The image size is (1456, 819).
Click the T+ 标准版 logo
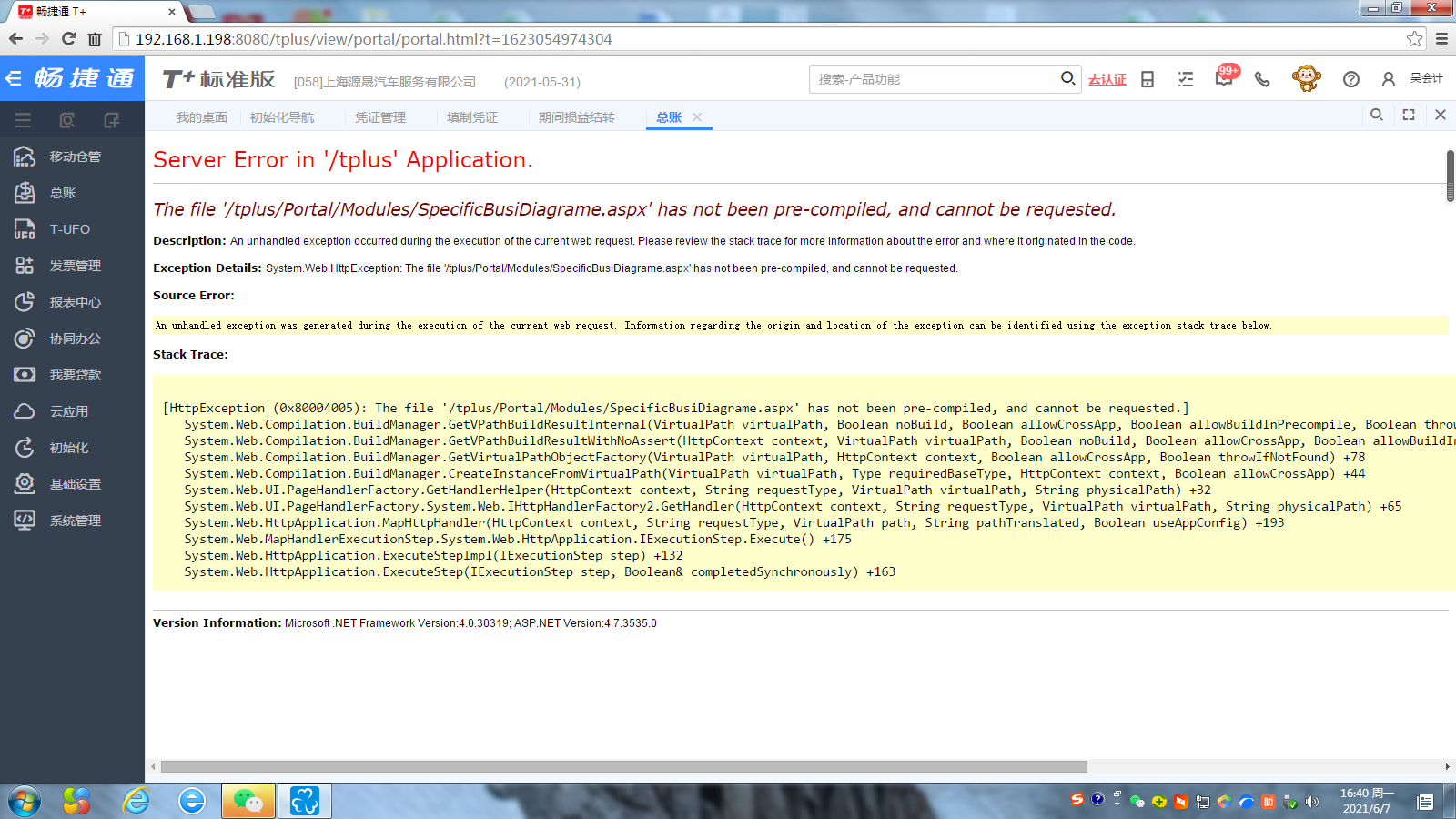point(218,79)
